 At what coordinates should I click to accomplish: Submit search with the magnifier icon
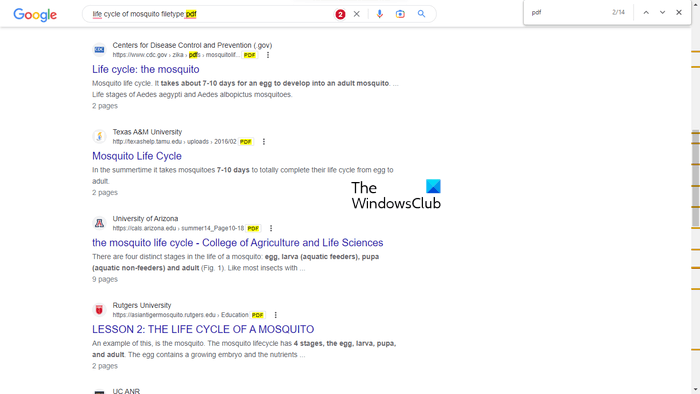[x=421, y=14]
